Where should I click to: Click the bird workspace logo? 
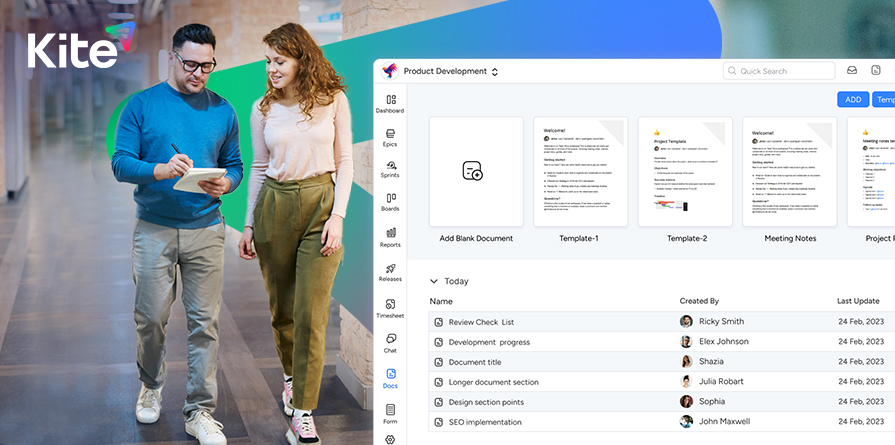pos(390,71)
